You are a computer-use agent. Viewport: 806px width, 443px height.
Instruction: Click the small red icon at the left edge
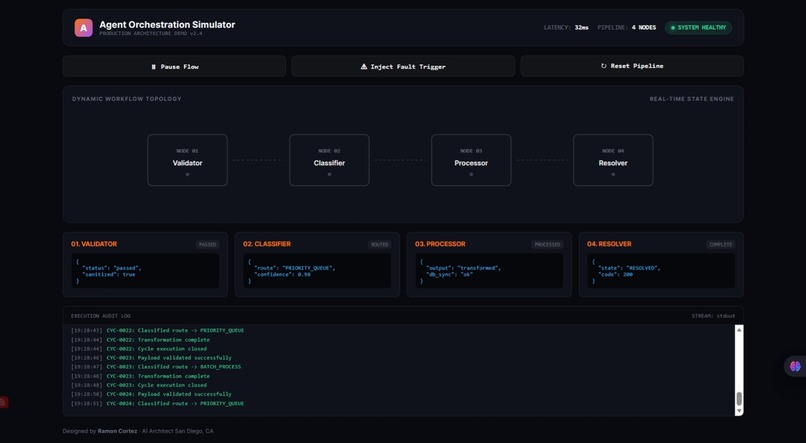point(3,402)
